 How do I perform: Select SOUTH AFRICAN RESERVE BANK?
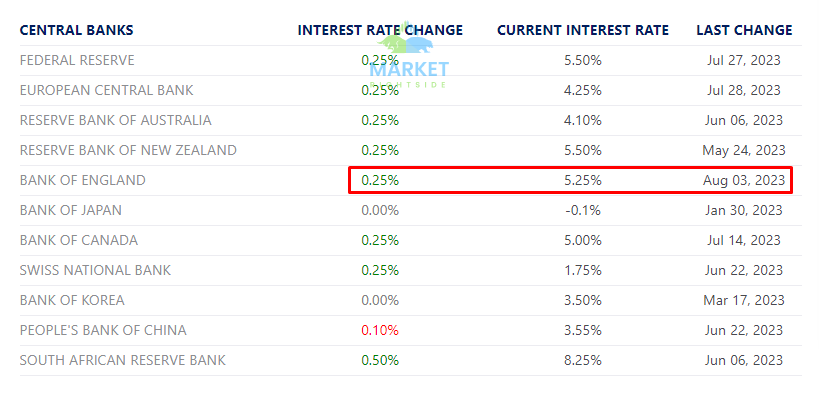tap(123, 360)
